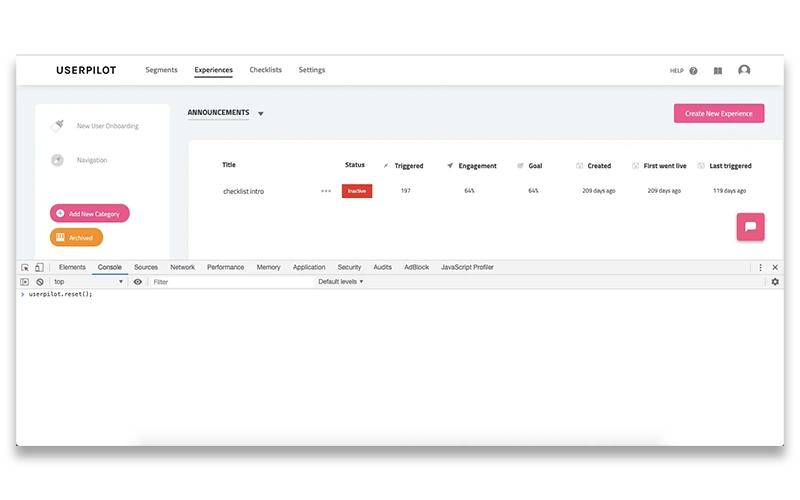Click the HELP text link
Screen dimensions: 800x500
(677, 71)
